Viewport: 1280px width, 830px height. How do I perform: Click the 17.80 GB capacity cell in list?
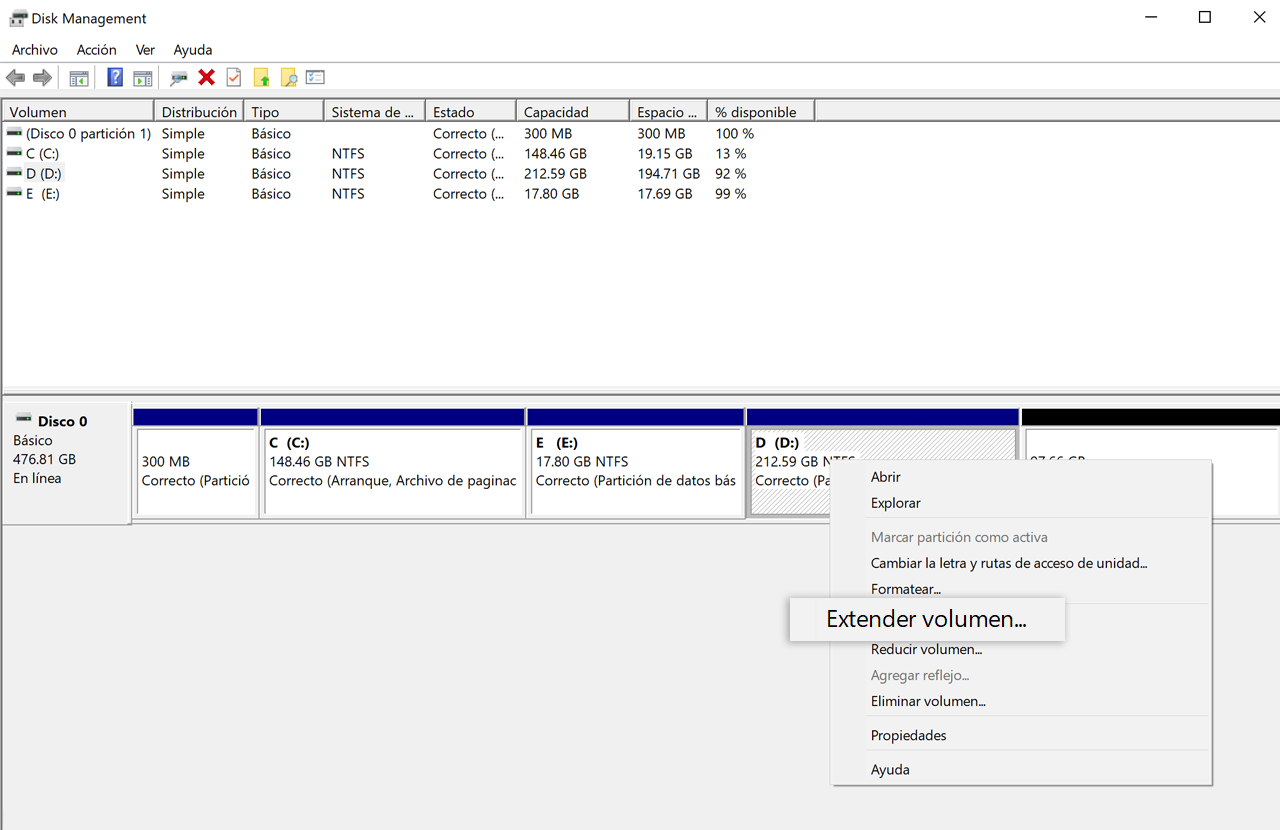pos(551,193)
